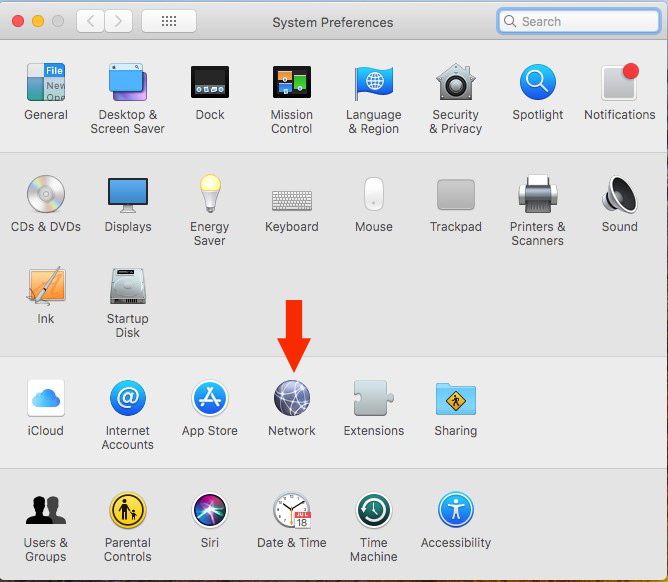Click the forward navigation arrow

coord(118,21)
